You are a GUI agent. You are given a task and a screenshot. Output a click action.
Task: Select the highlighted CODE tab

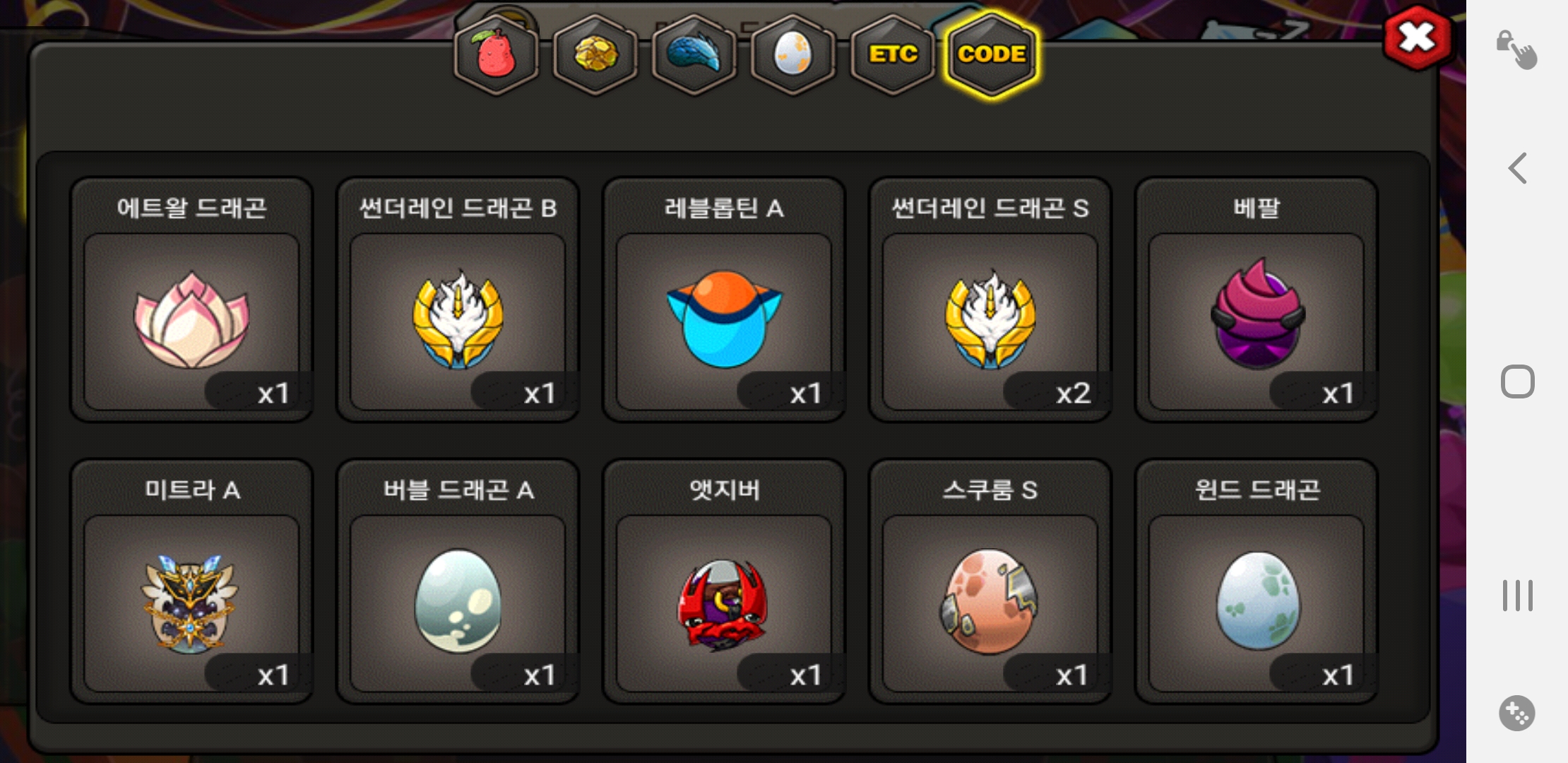(x=992, y=54)
